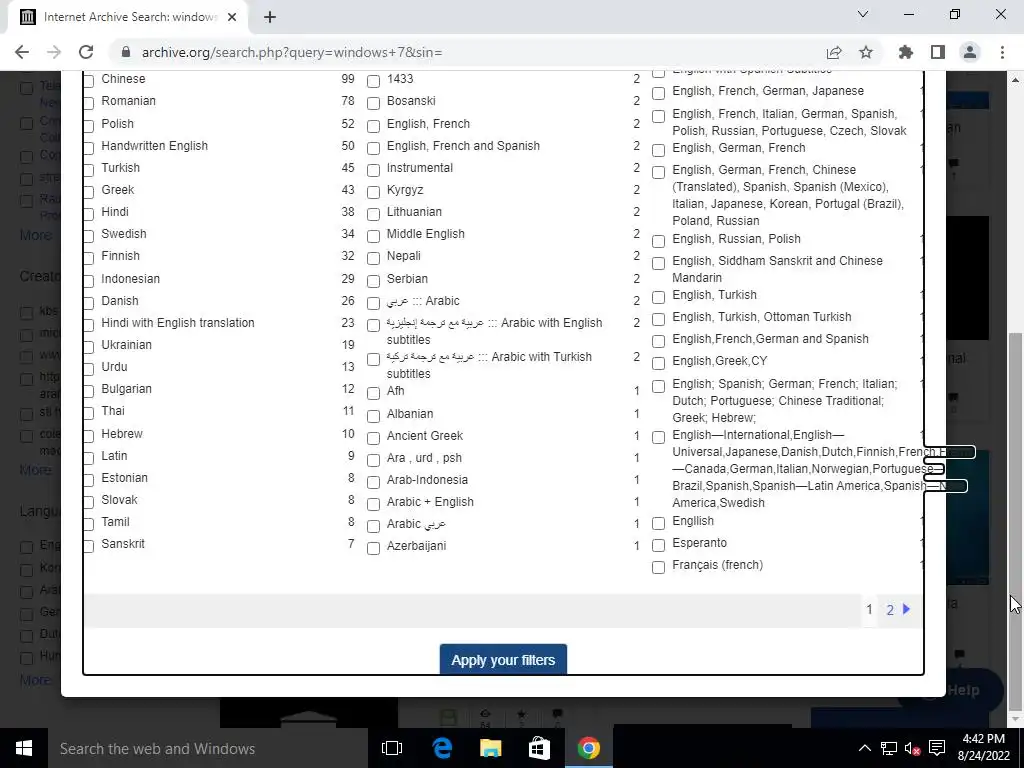Click the Engllish label

click(x=693, y=521)
